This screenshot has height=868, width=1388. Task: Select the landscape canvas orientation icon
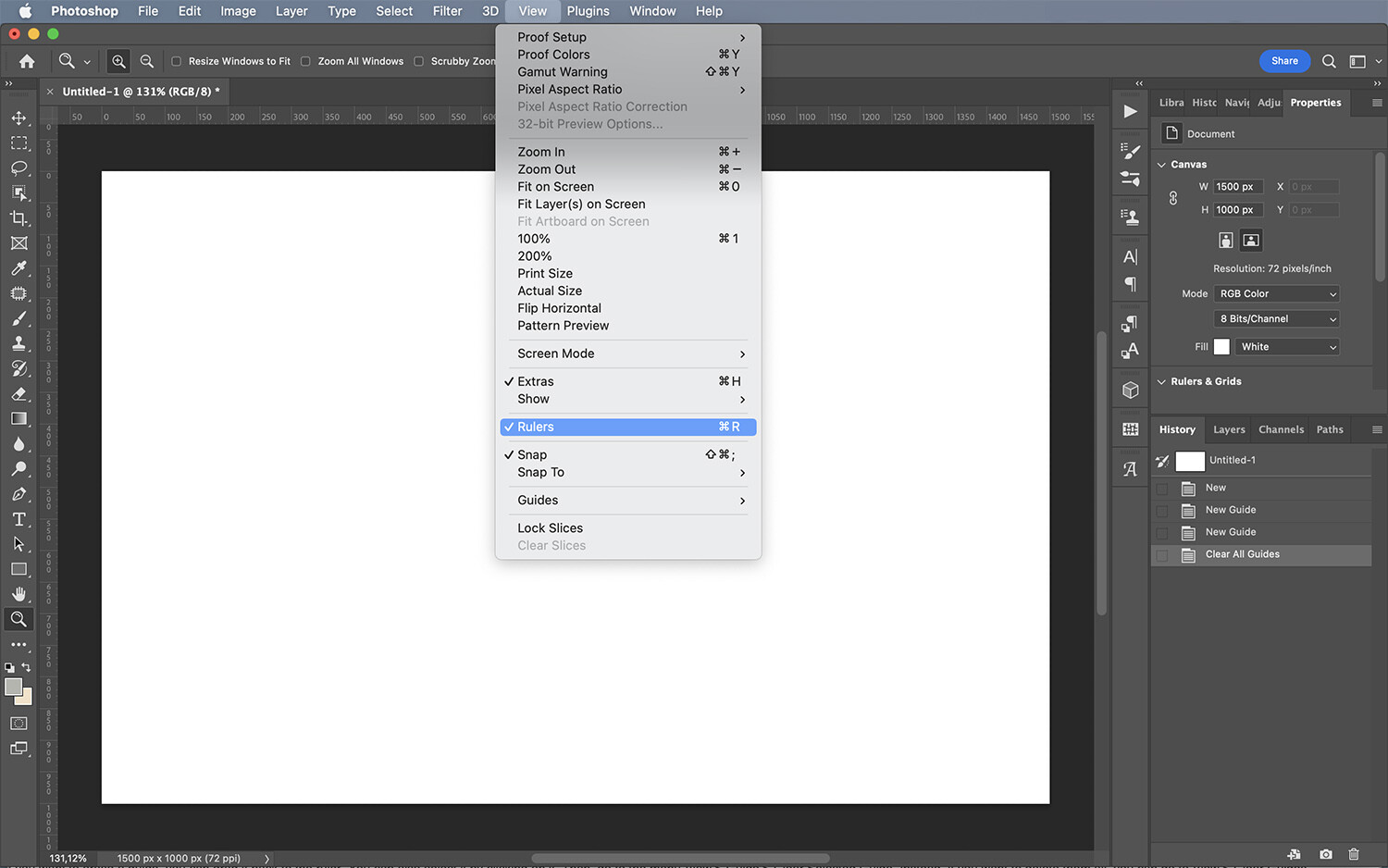pos(1251,240)
